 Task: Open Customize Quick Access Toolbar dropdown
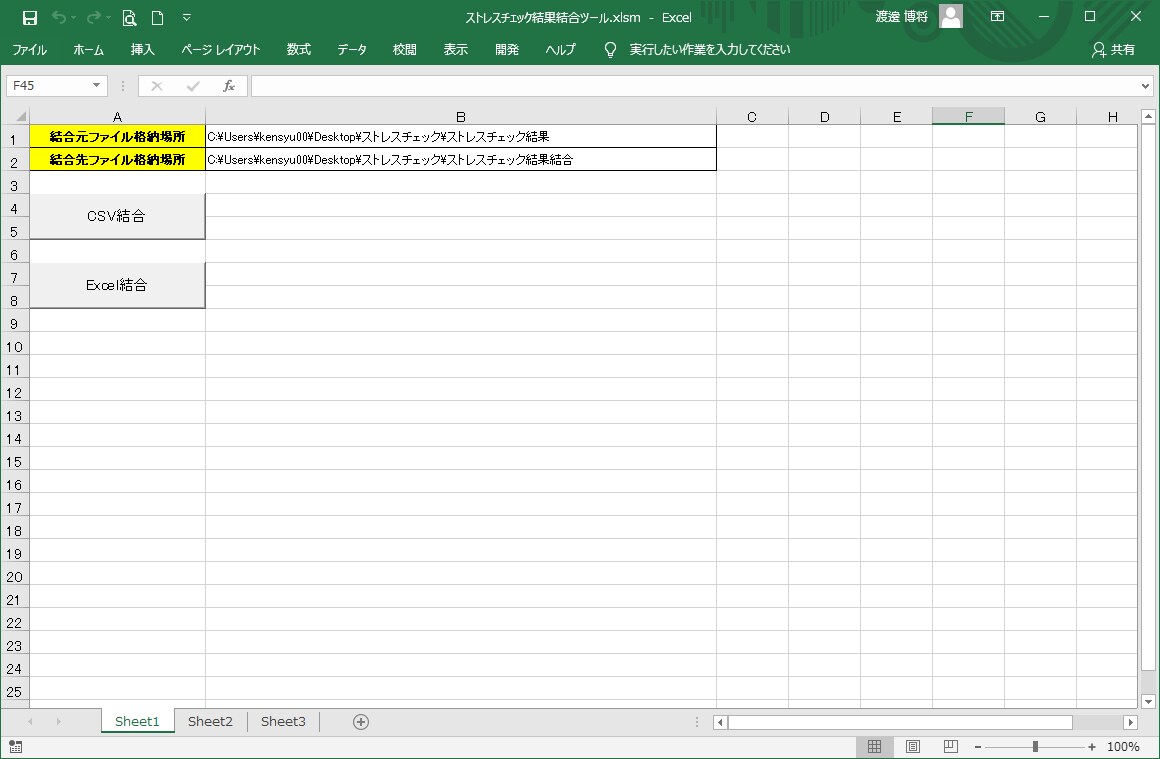coord(186,18)
